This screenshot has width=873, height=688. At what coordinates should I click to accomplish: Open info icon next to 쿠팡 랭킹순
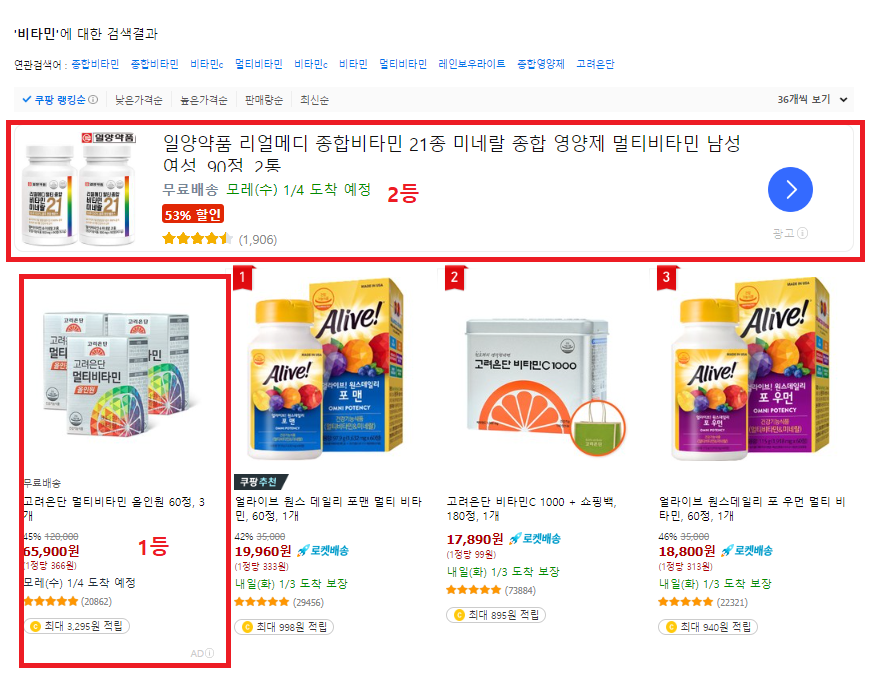coord(93,100)
